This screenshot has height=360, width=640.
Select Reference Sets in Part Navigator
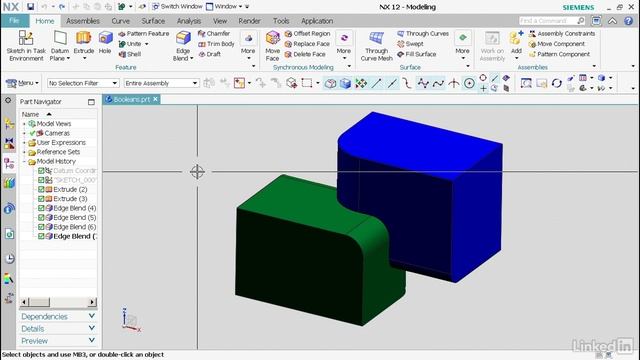(58, 152)
